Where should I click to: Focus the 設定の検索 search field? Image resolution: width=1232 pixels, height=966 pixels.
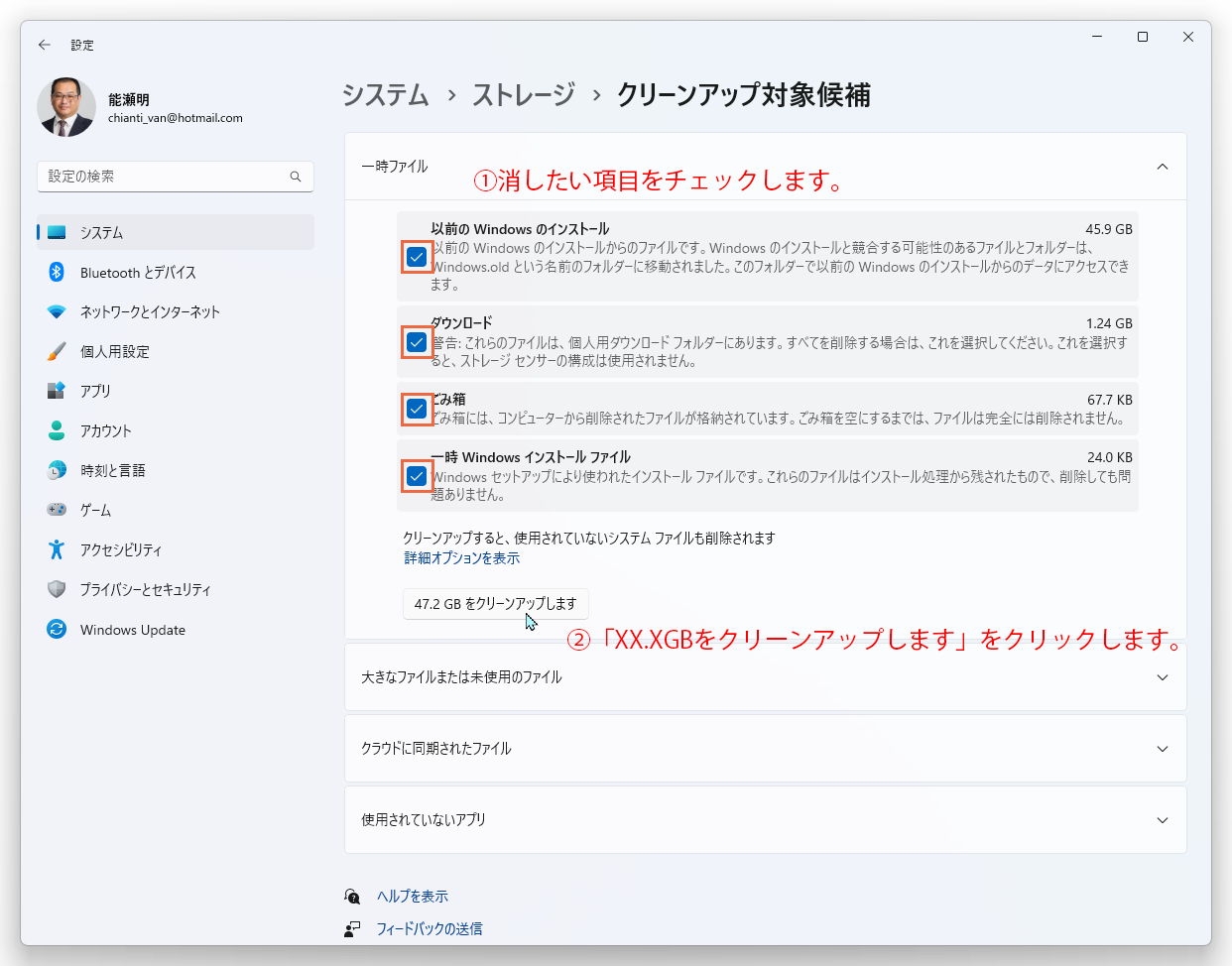click(x=176, y=177)
